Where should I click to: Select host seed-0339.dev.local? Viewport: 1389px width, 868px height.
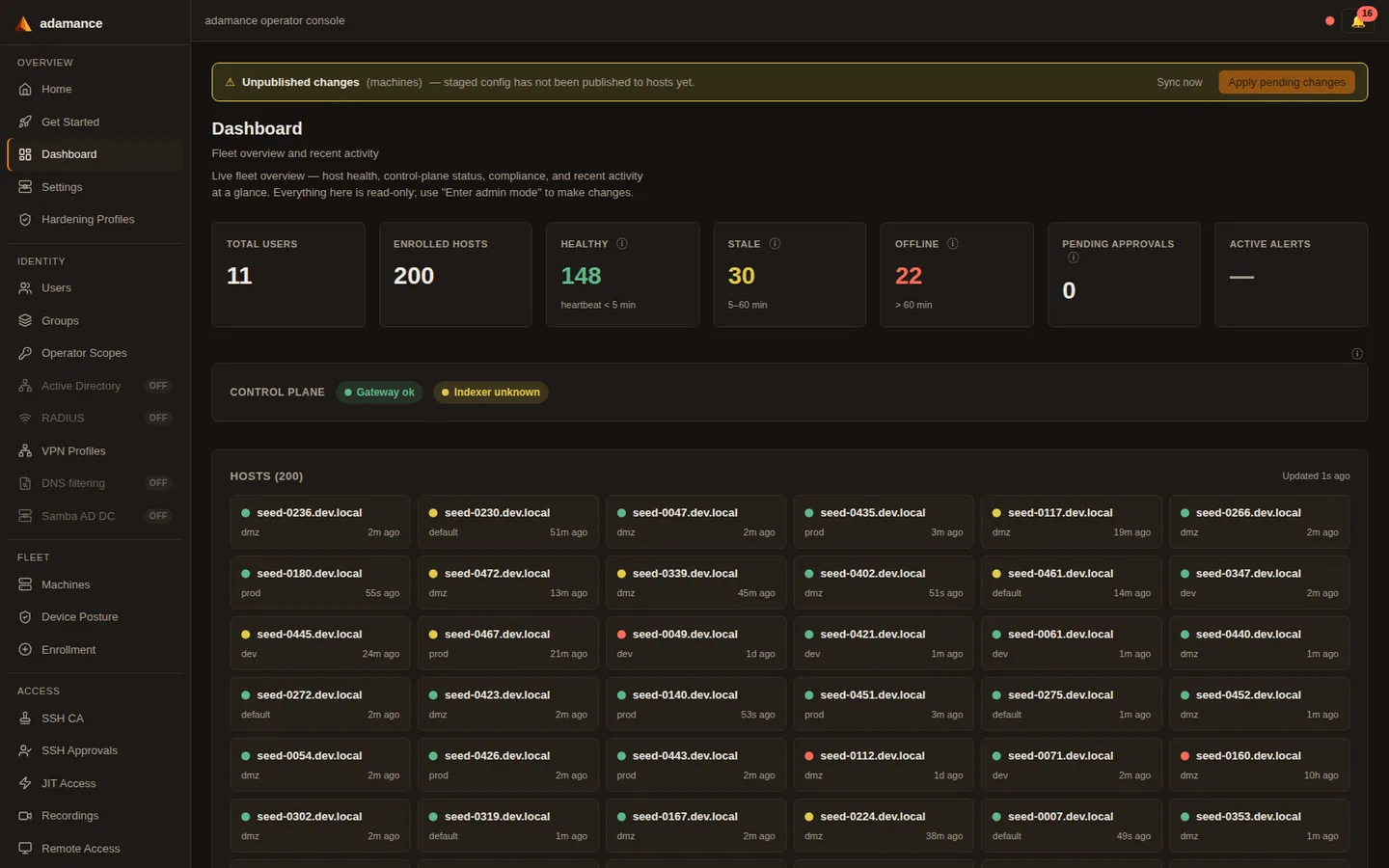tap(695, 583)
